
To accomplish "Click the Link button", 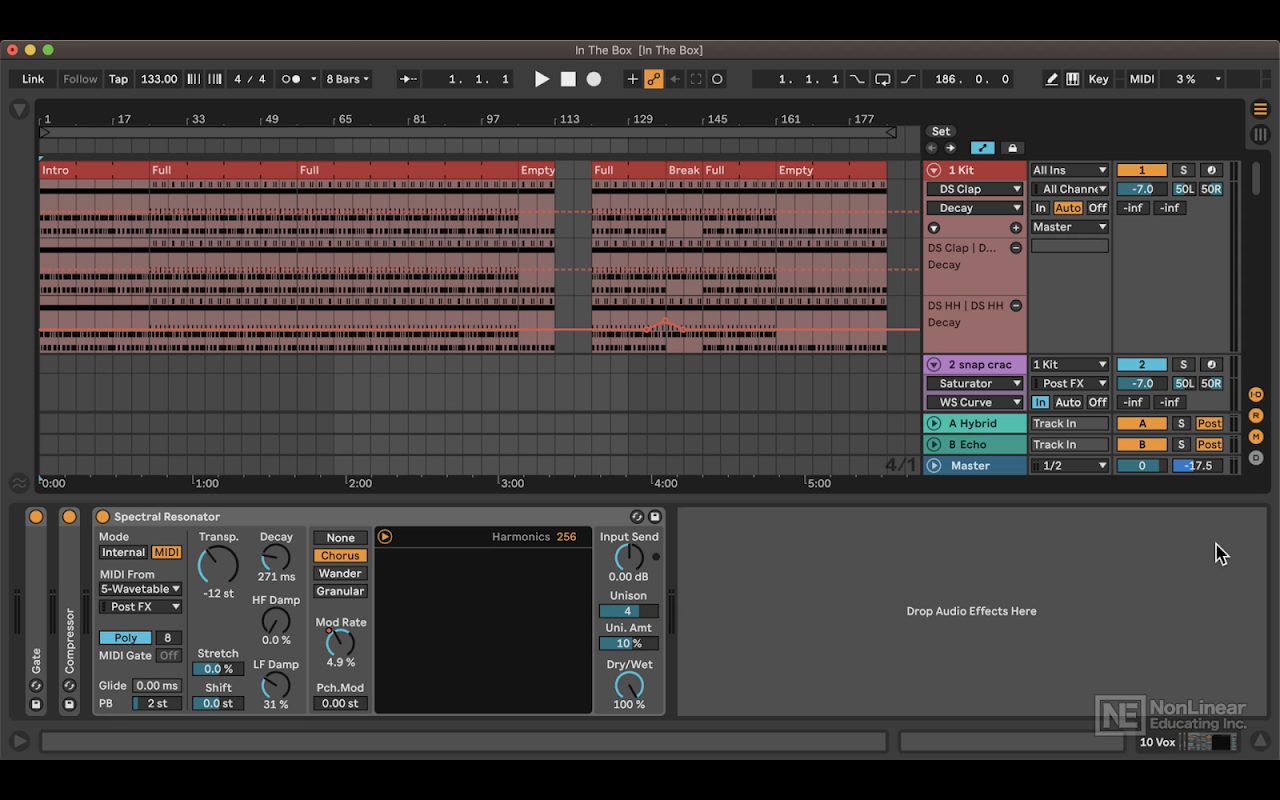I will tap(33, 79).
